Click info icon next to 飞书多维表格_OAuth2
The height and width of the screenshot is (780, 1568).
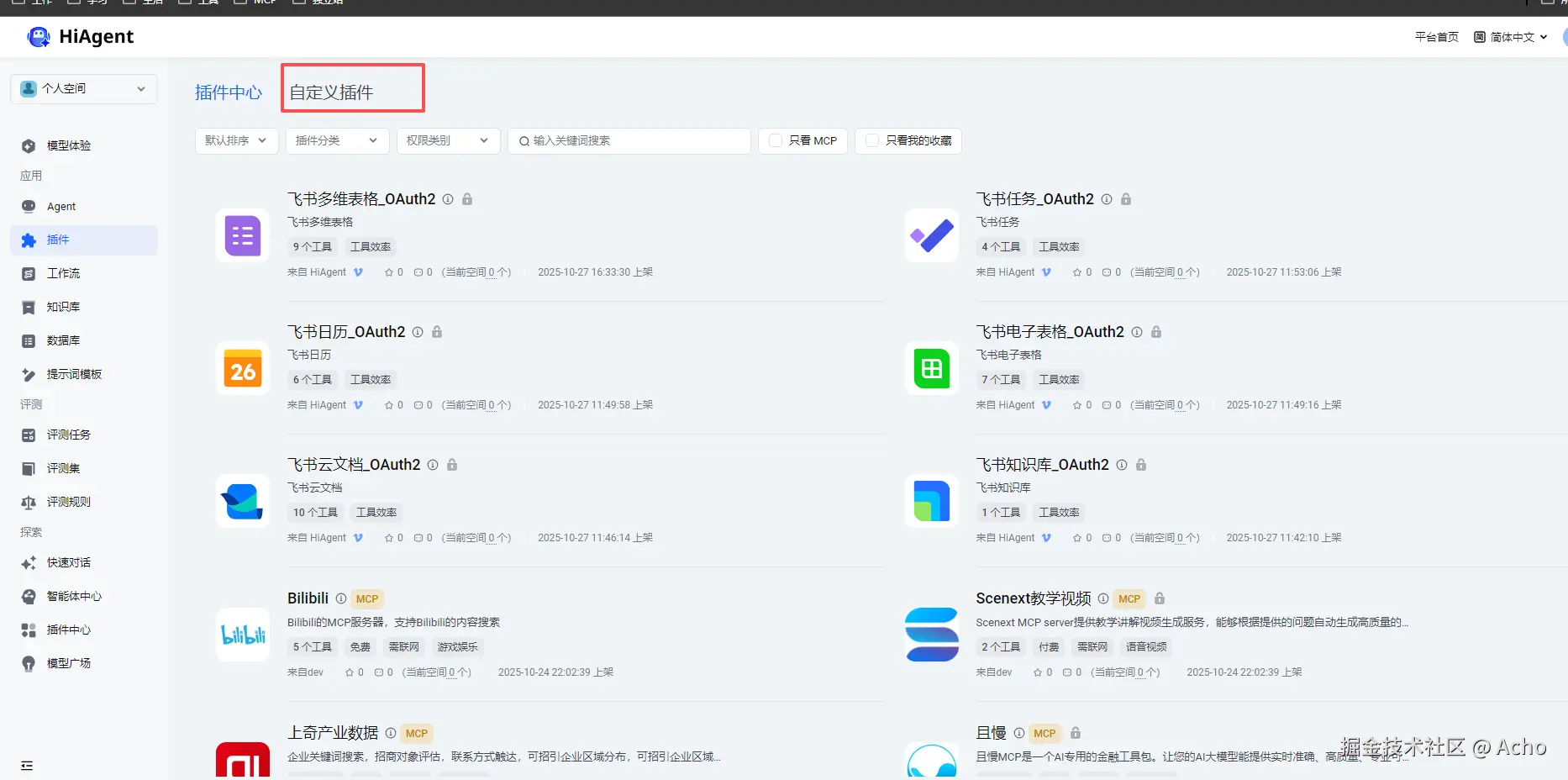[x=448, y=199]
